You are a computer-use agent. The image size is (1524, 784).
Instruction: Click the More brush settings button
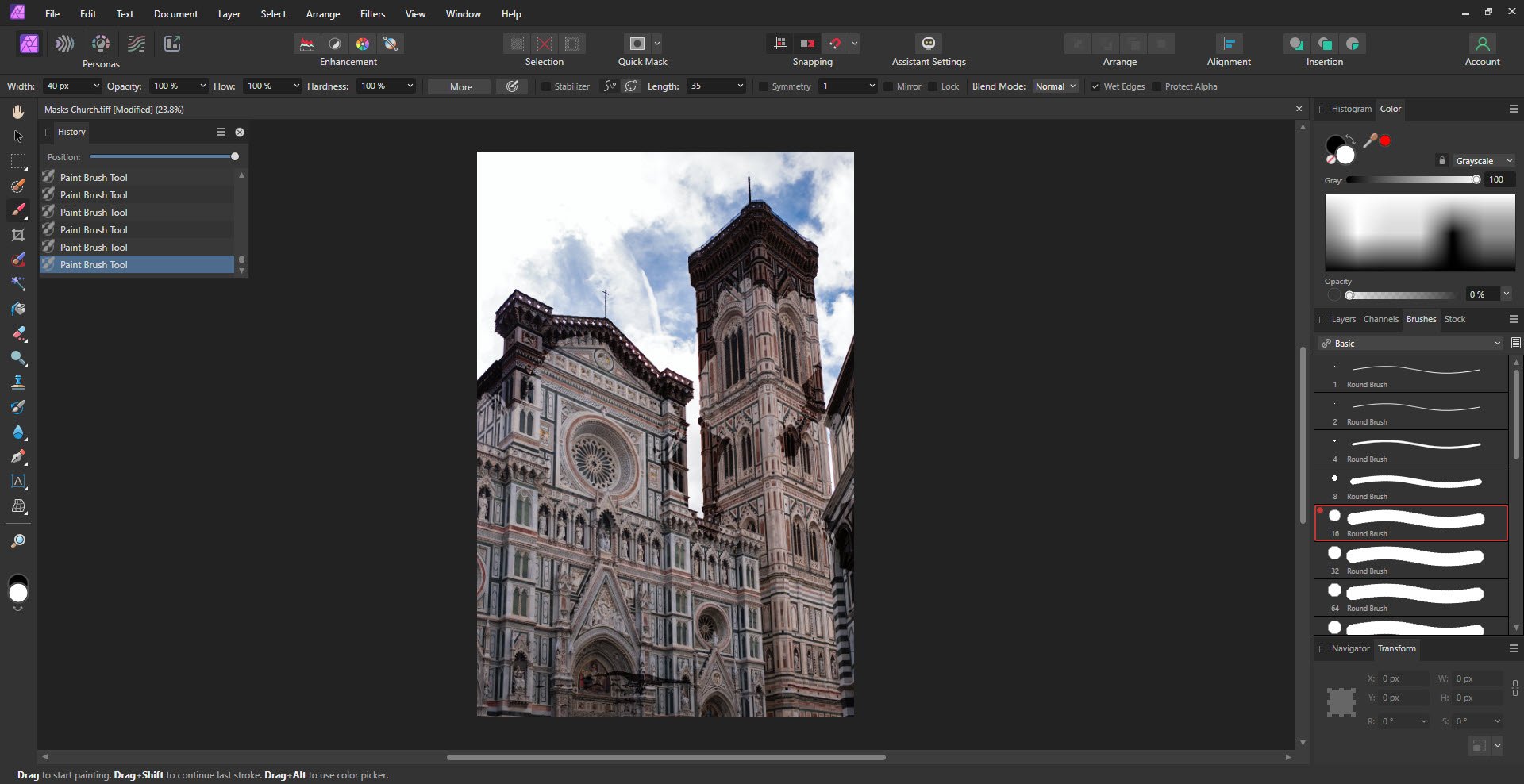[x=460, y=86]
